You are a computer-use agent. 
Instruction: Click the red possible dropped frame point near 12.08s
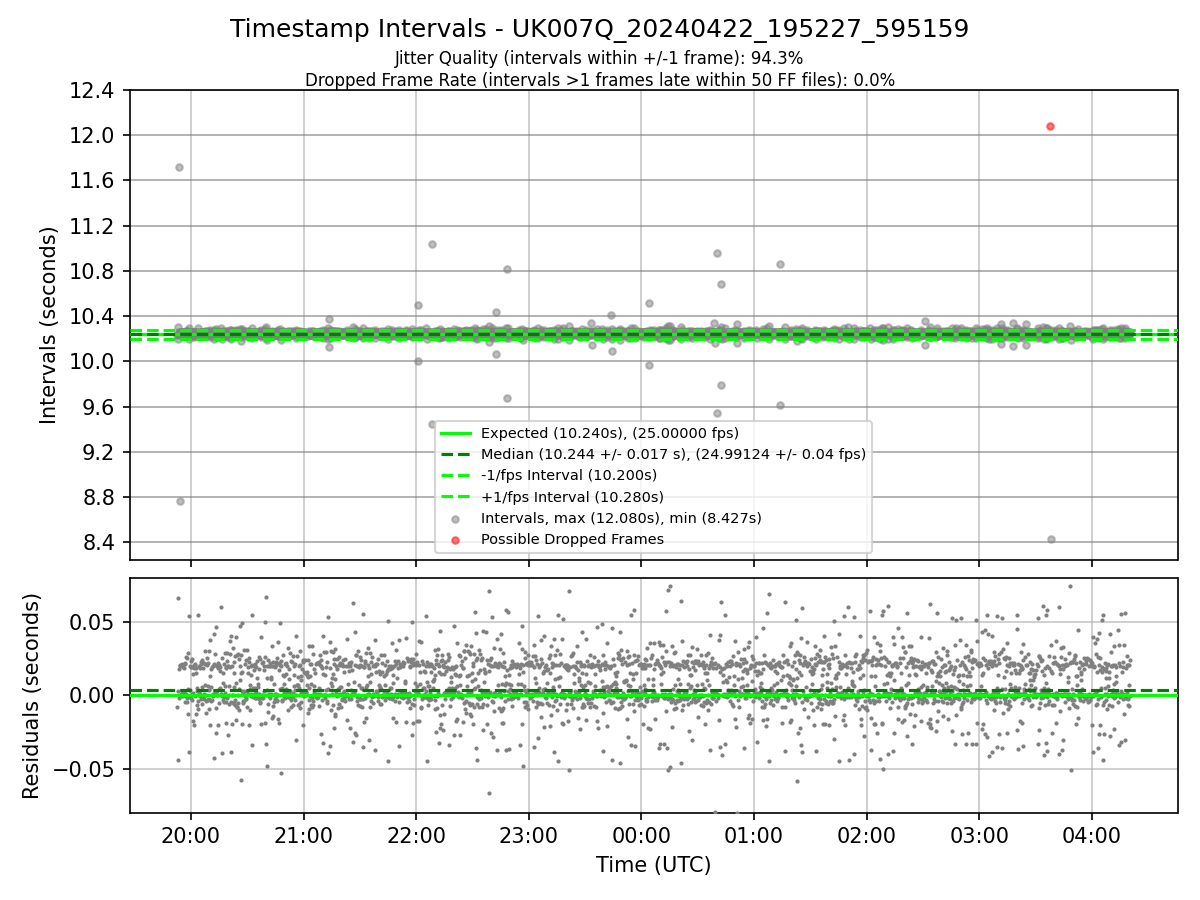point(1050,126)
